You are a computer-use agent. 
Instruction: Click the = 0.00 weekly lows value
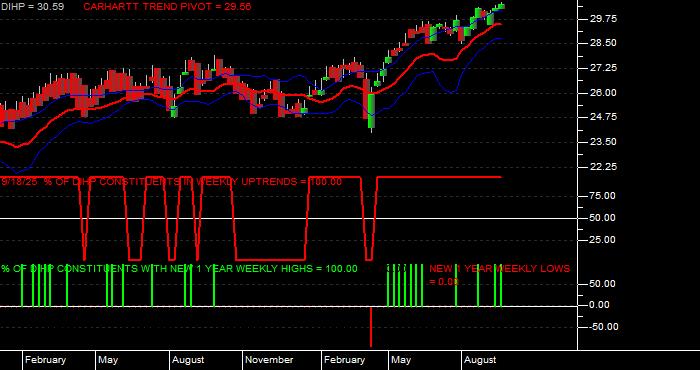click(x=444, y=282)
